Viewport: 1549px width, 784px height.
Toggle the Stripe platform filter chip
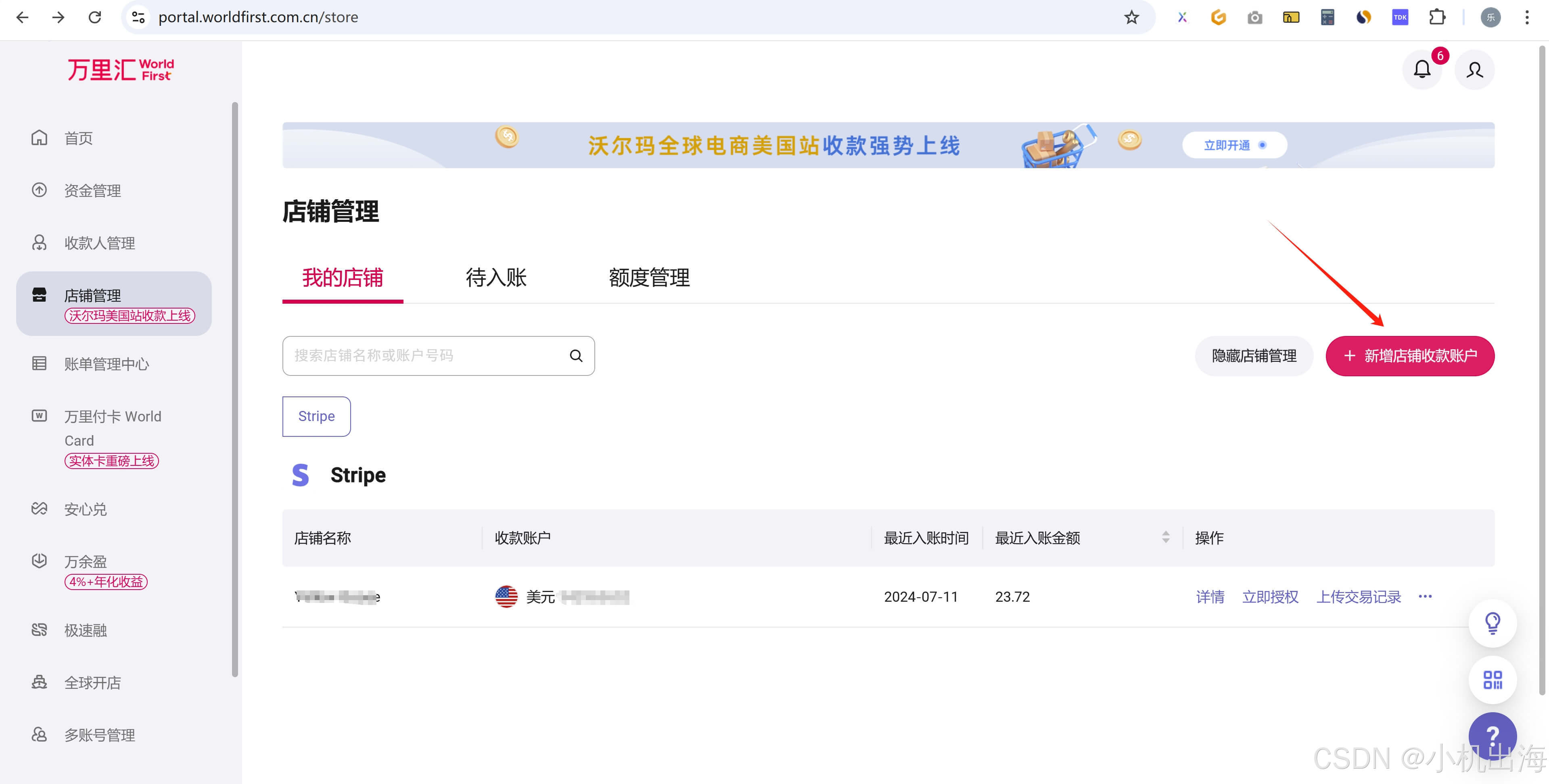[x=316, y=416]
